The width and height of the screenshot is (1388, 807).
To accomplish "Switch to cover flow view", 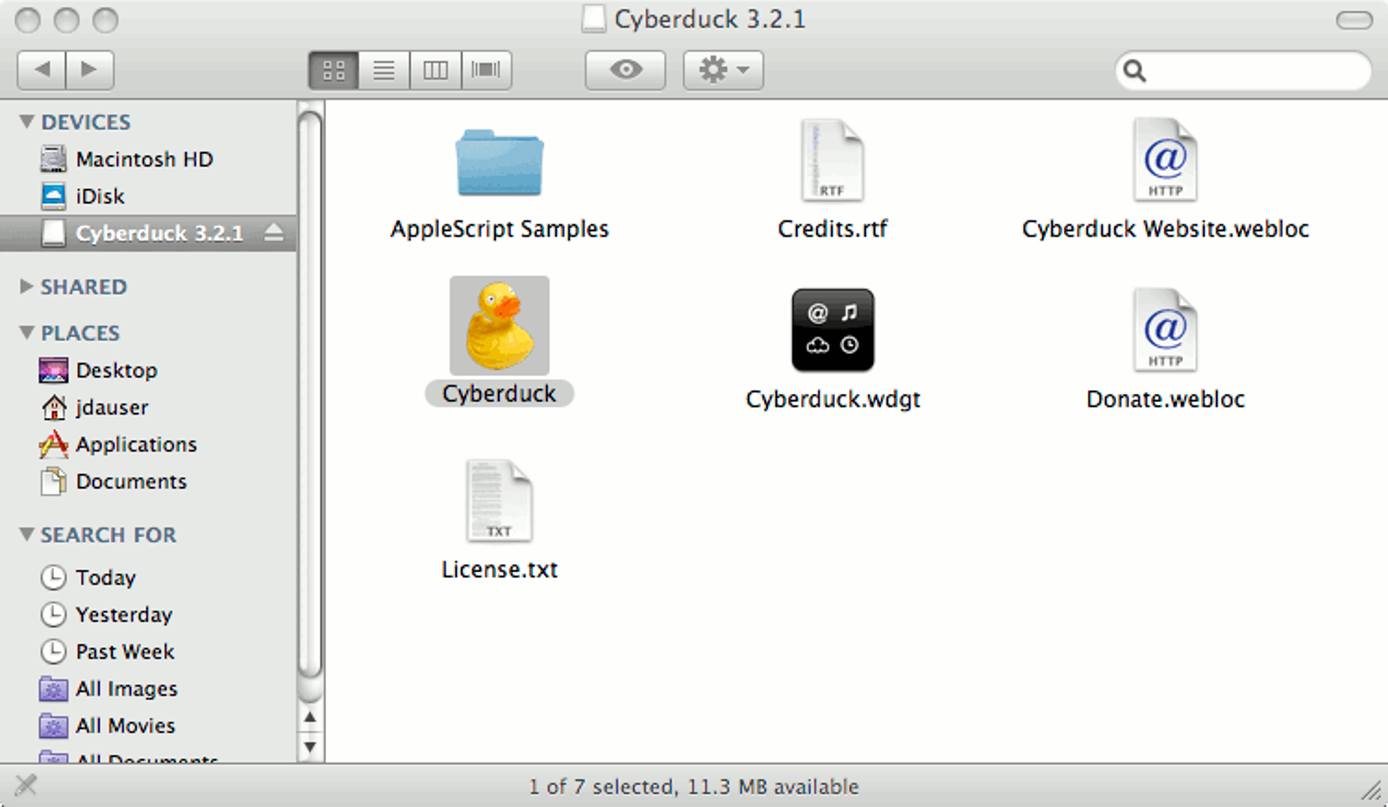I will point(486,70).
